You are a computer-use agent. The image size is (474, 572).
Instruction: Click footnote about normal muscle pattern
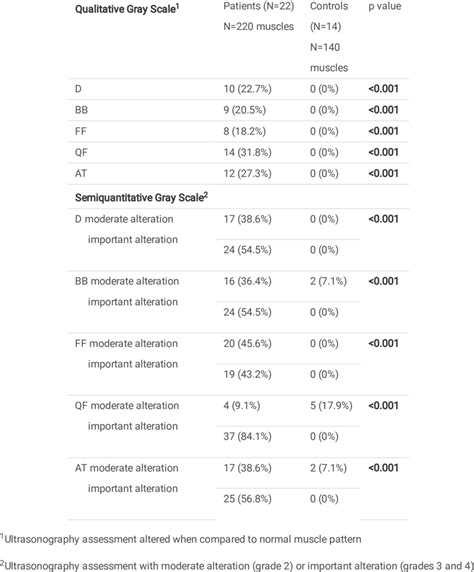(181, 539)
